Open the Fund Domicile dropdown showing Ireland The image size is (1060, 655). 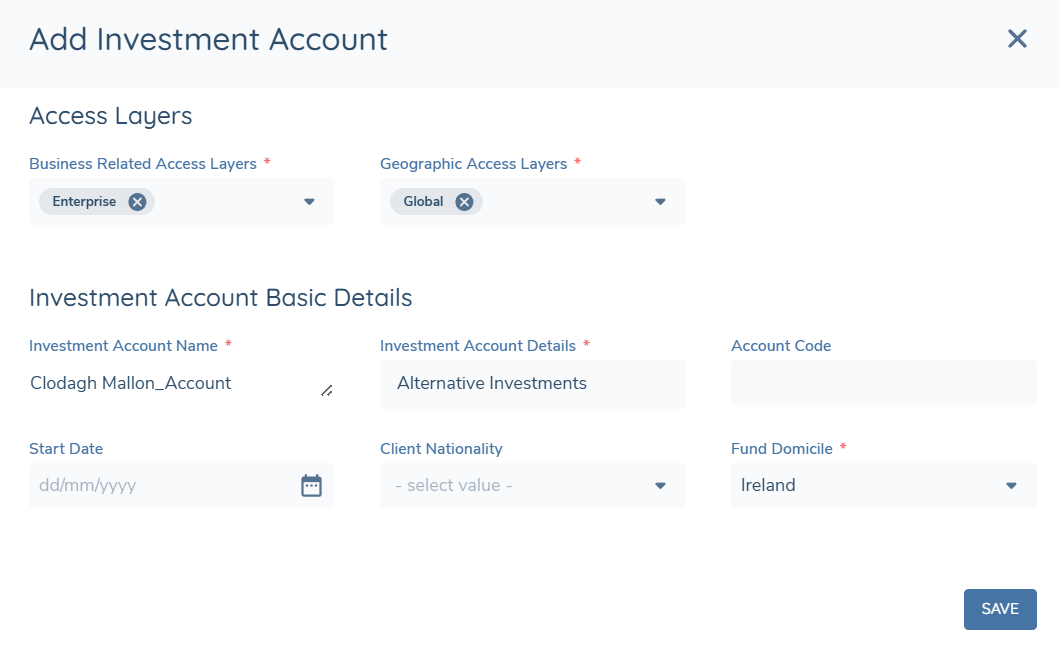coord(880,485)
